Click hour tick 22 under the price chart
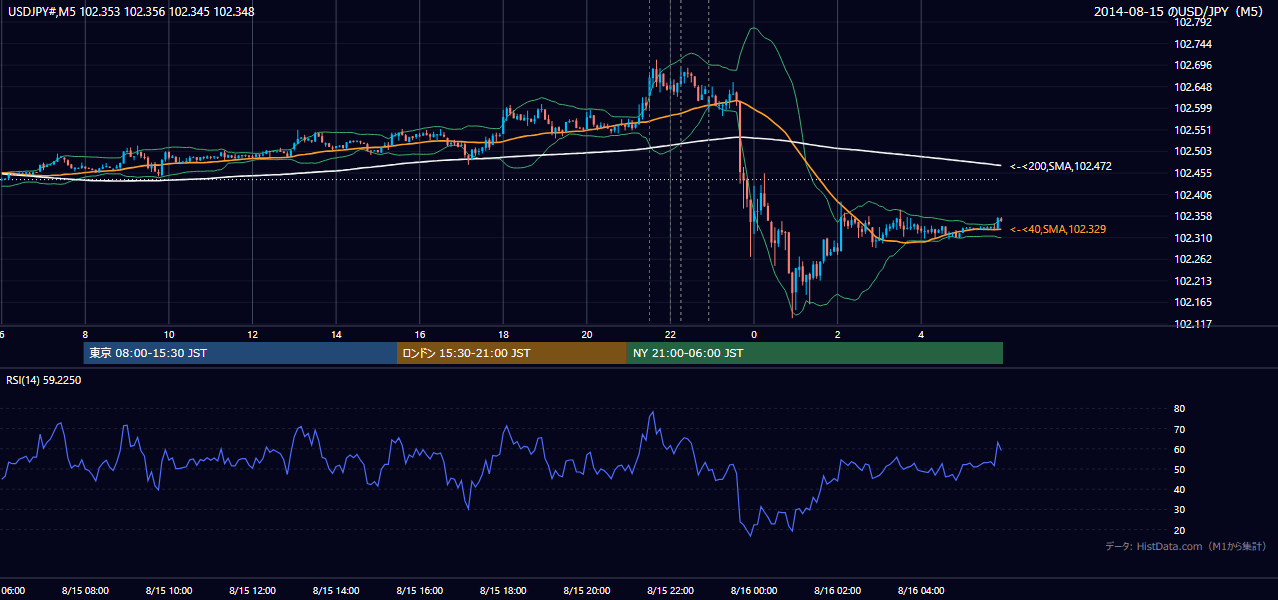 point(671,334)
